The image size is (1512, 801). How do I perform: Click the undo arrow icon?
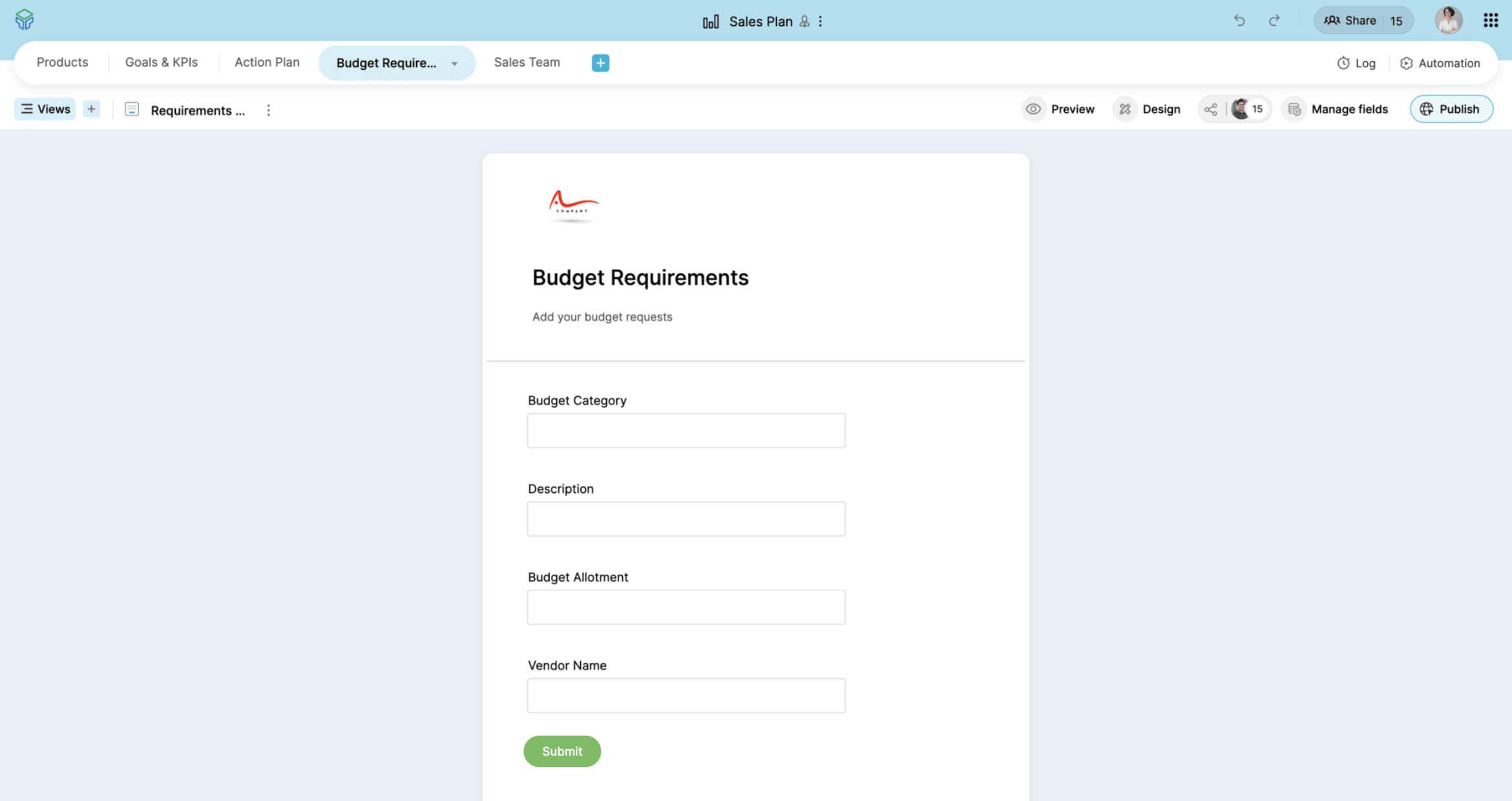tap(1239, 21)
